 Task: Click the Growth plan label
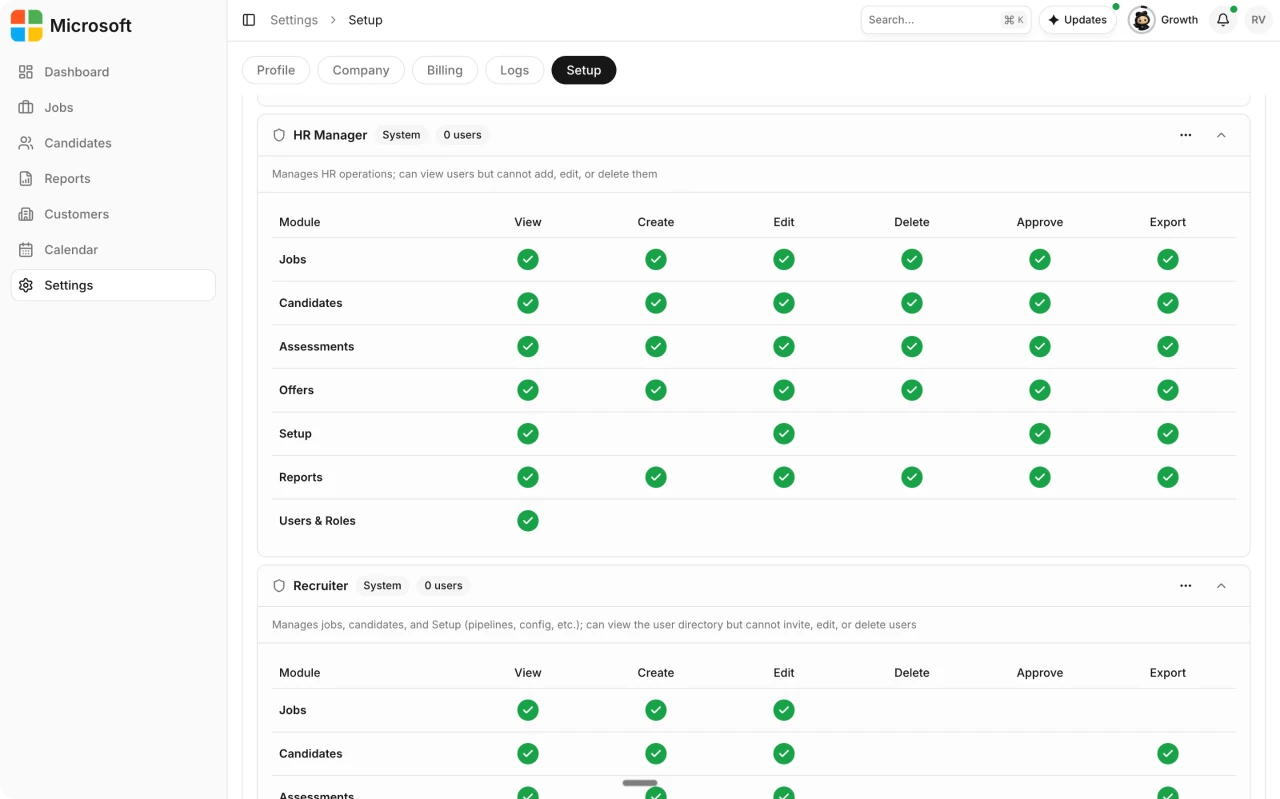click(x=1179, y=20)
